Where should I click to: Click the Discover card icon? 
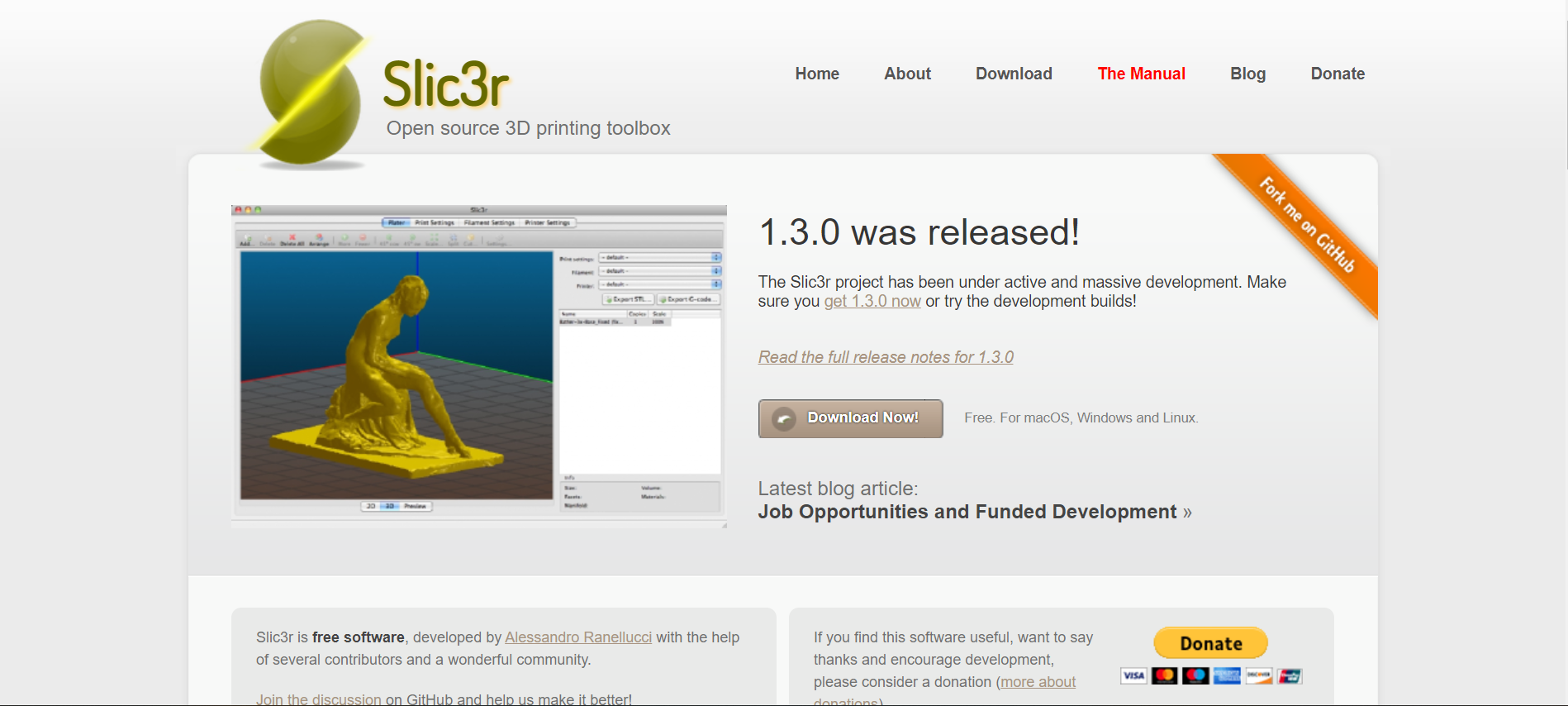coord(1258,675)
